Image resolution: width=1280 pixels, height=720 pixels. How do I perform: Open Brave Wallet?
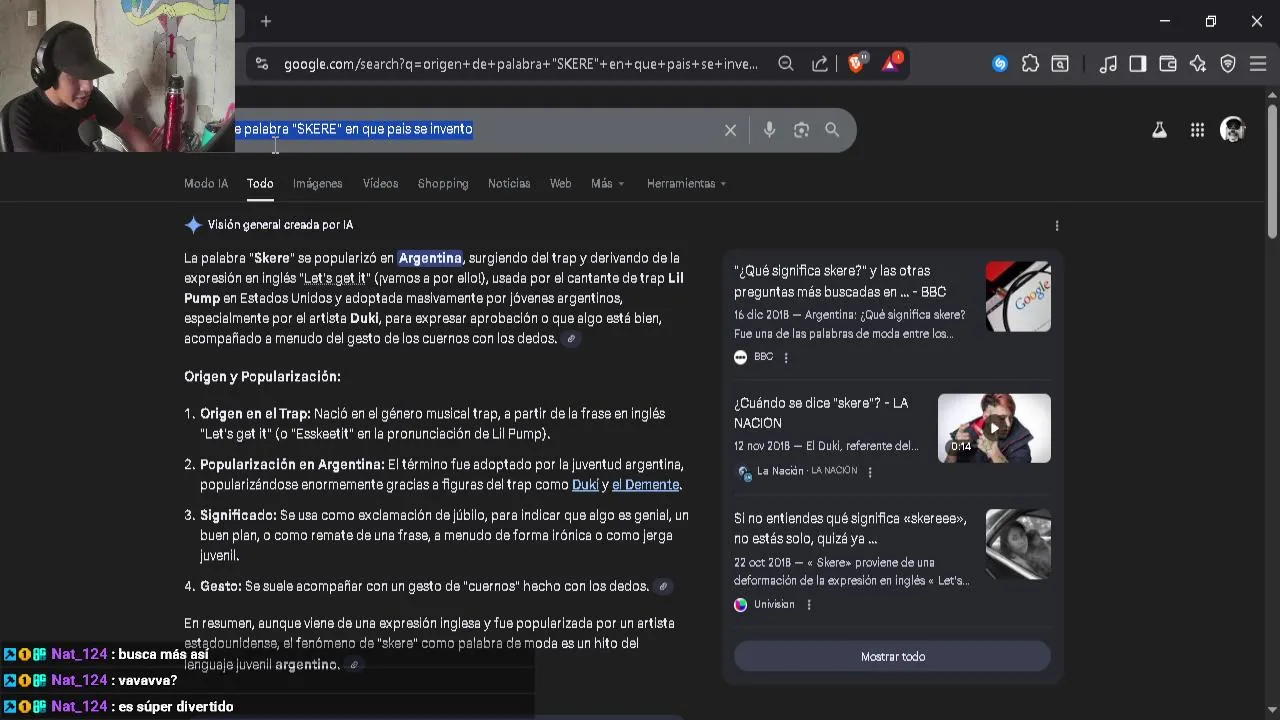click(1168, 64)
